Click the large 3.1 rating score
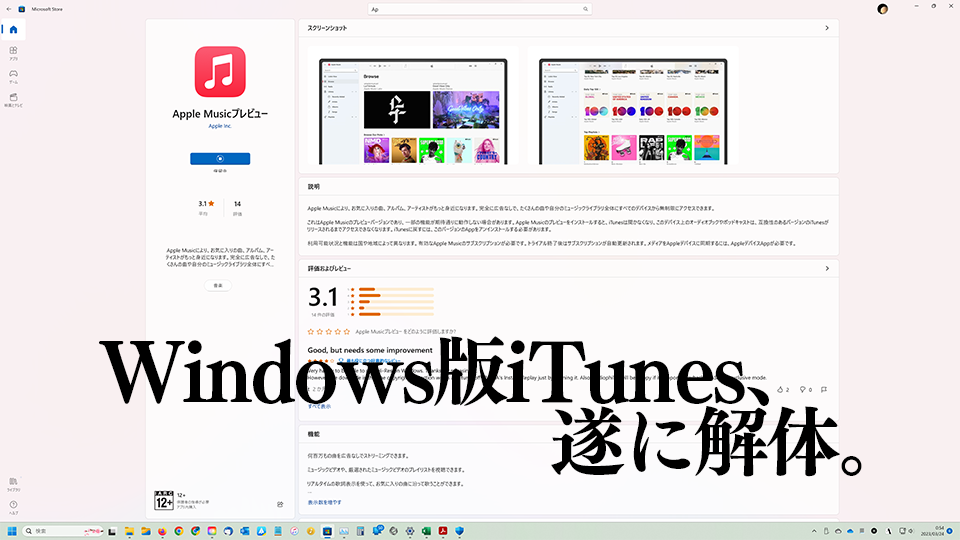Image resolution: width=960 pixels, height=540 pixels. pyautogui.click(x=323, y=298)
